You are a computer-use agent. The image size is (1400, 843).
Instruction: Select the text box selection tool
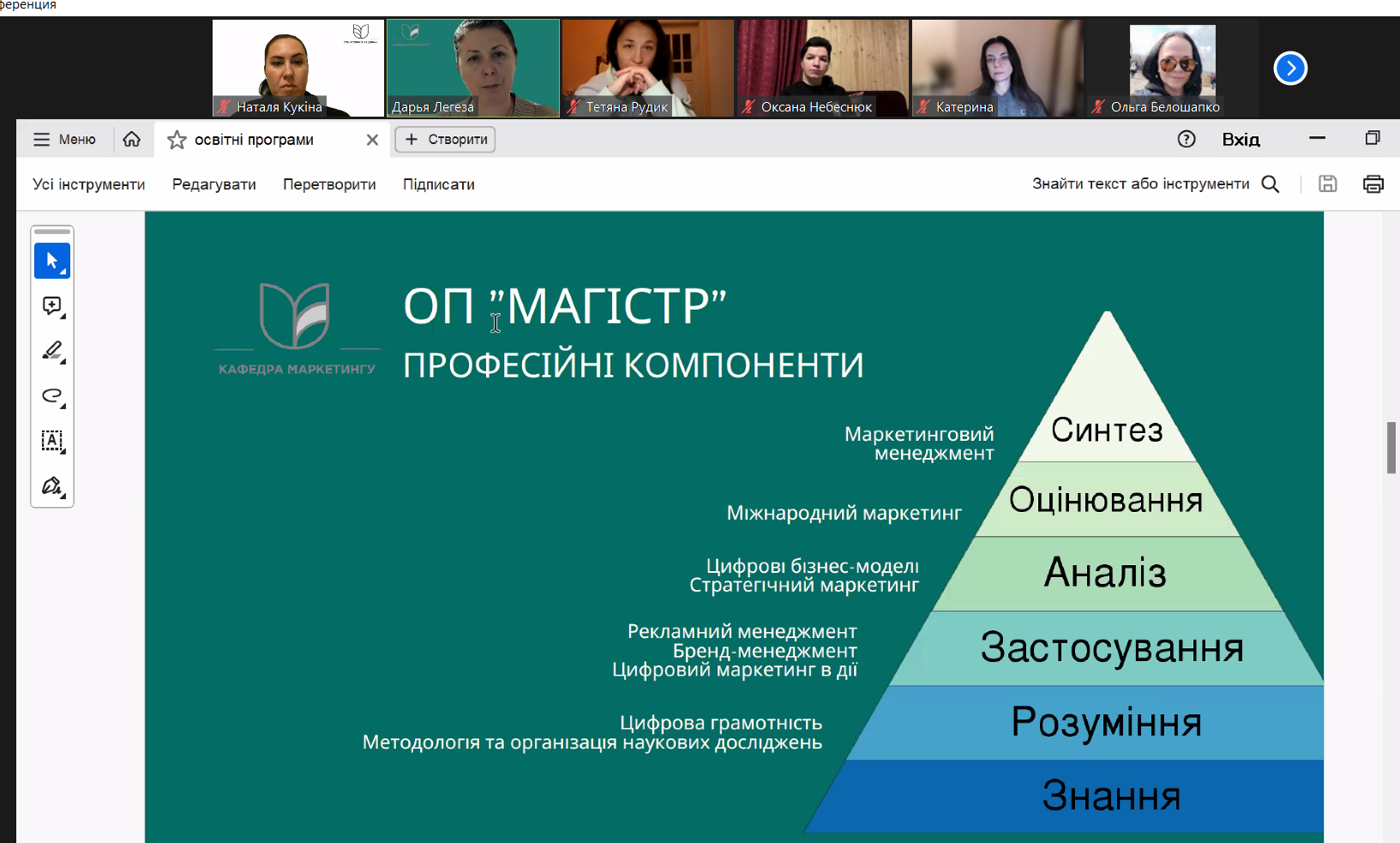(52, 441)
